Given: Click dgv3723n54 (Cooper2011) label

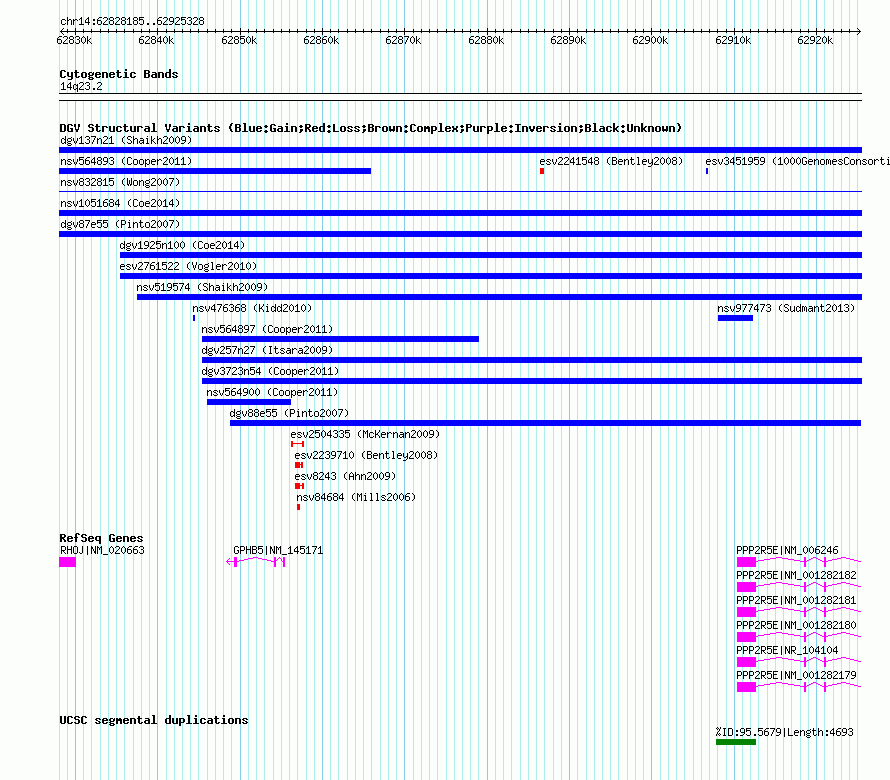Looking at the screenshot, I should point(270,371).
